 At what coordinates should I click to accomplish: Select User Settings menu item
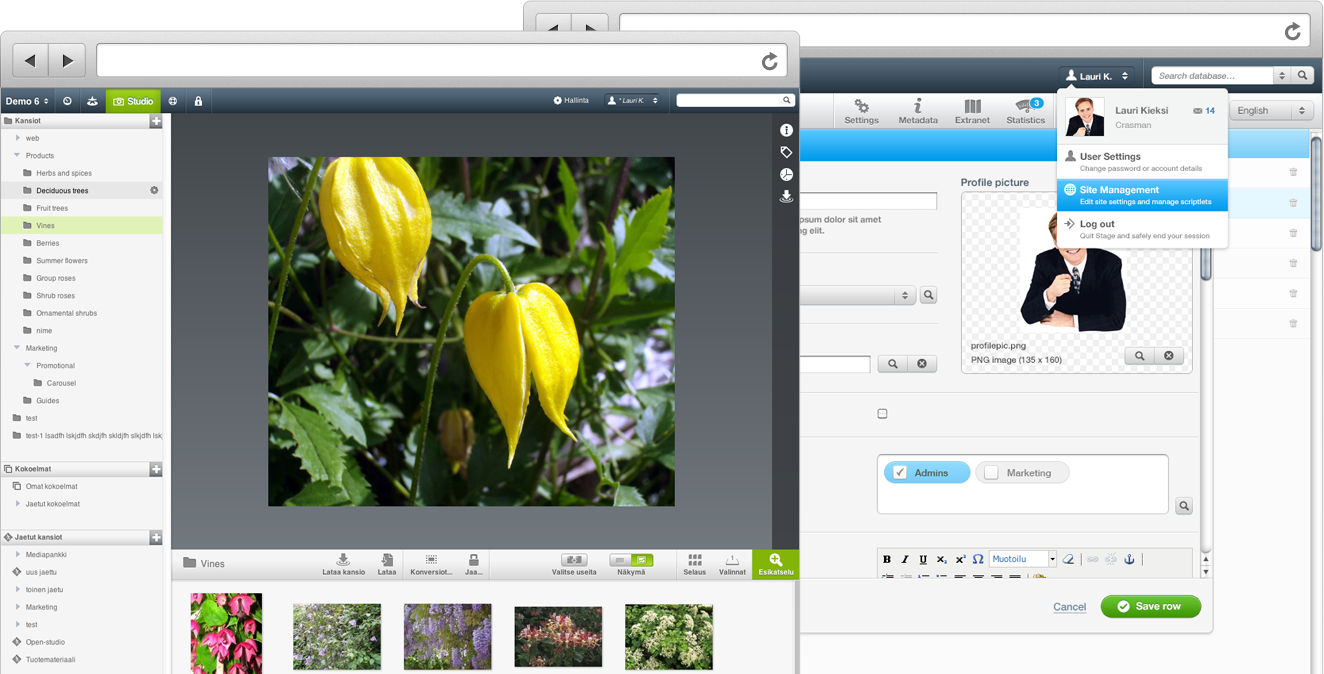click(x=1142, y=162)
